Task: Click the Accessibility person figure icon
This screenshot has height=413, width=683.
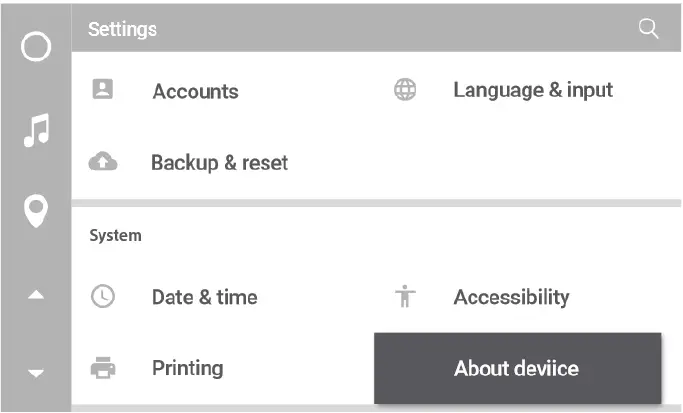Action: point(404,296)
